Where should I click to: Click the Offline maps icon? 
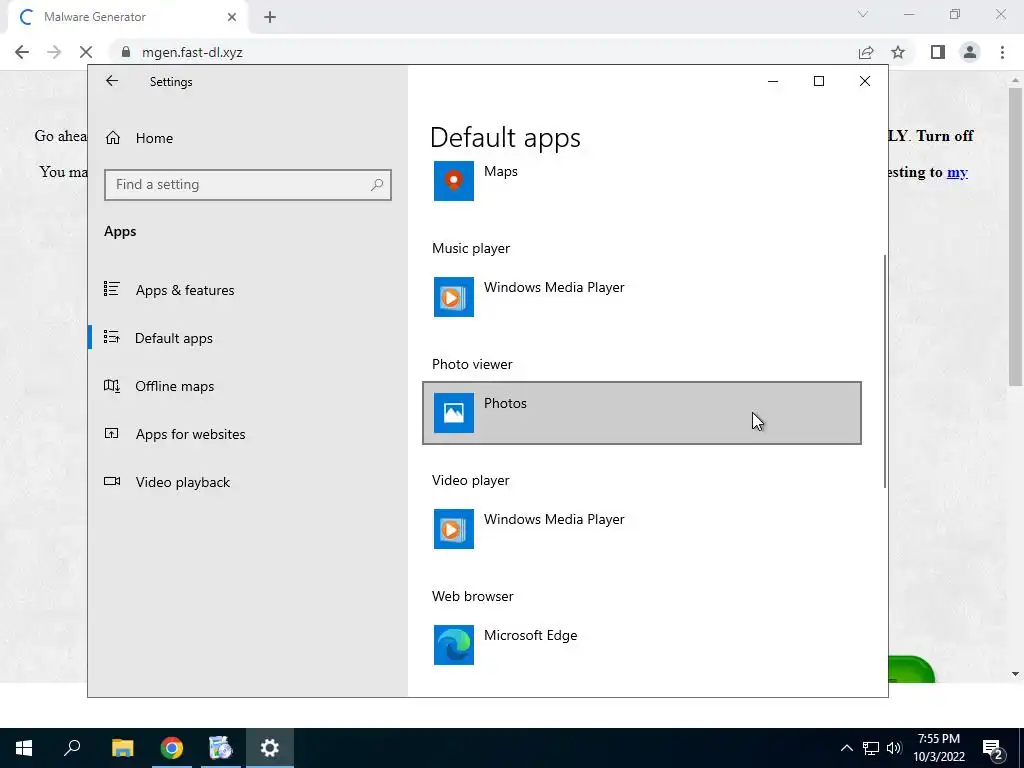(112, 385)
